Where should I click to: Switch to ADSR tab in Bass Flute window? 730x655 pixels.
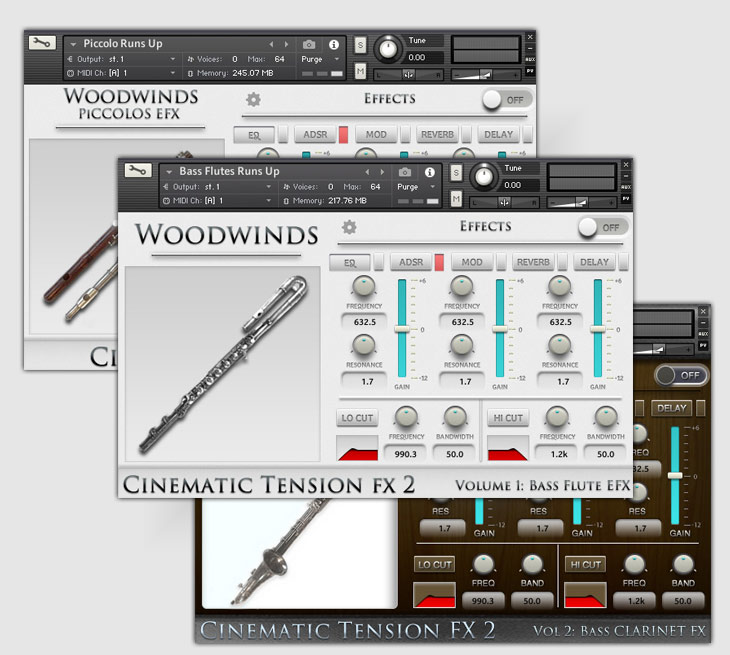click(x=411, y=263)
